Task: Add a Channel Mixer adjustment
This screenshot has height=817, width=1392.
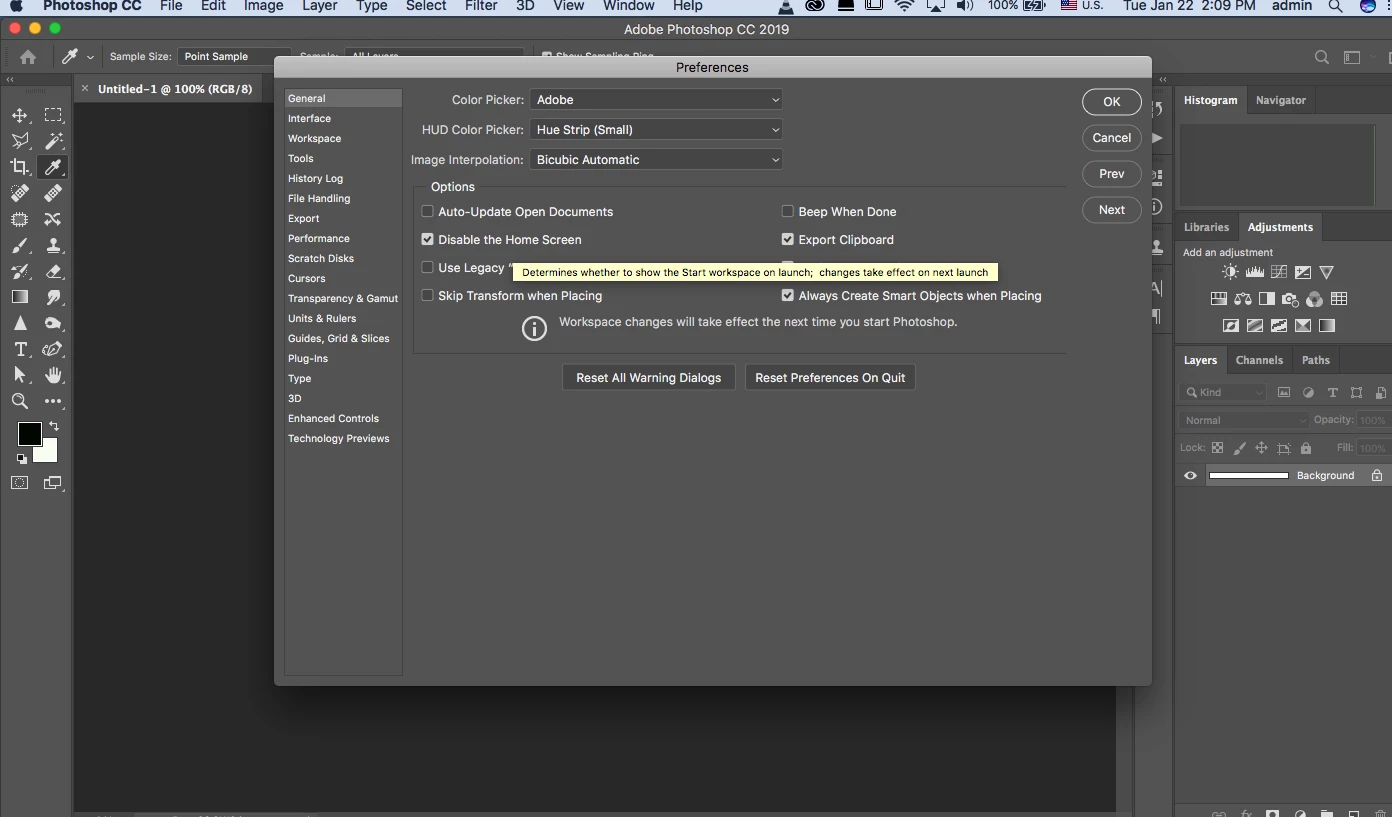Action: [x=1314, y=299]
